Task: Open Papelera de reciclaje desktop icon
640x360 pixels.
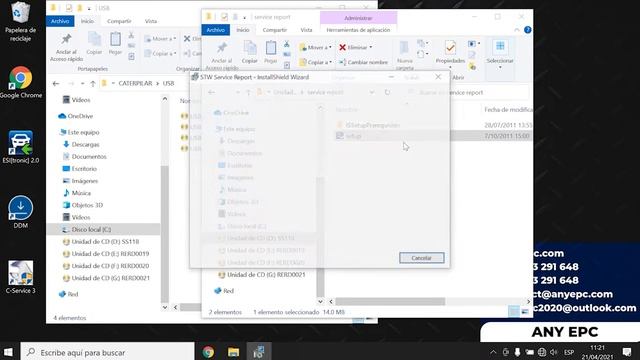Action: point(20,21)
